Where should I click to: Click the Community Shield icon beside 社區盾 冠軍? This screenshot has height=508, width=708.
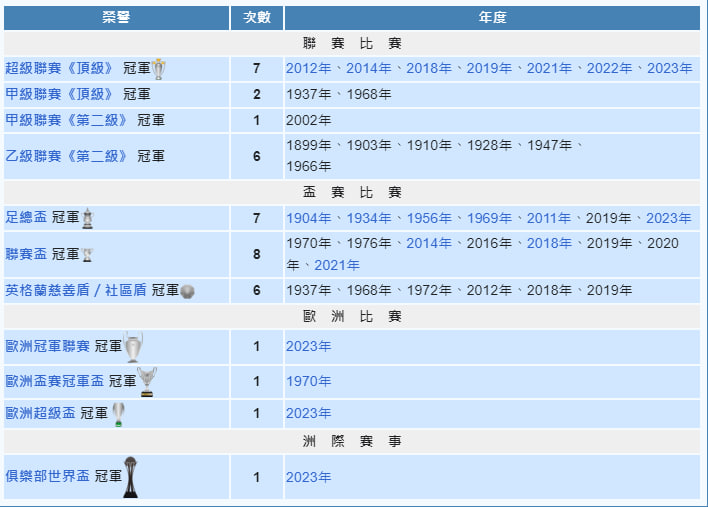click(x=188, y=291)
